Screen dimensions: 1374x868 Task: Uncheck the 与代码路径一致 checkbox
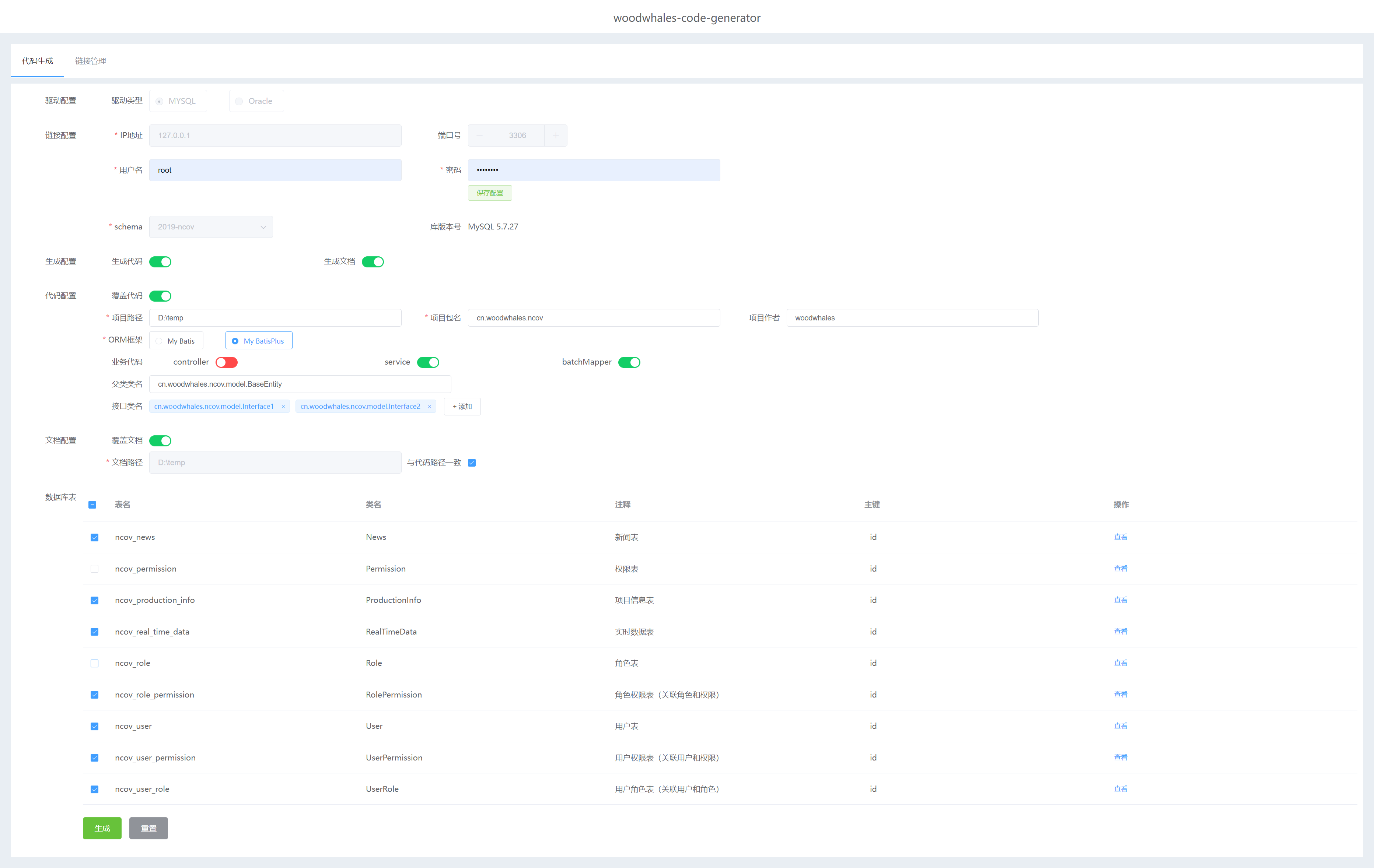pos(472,463)
